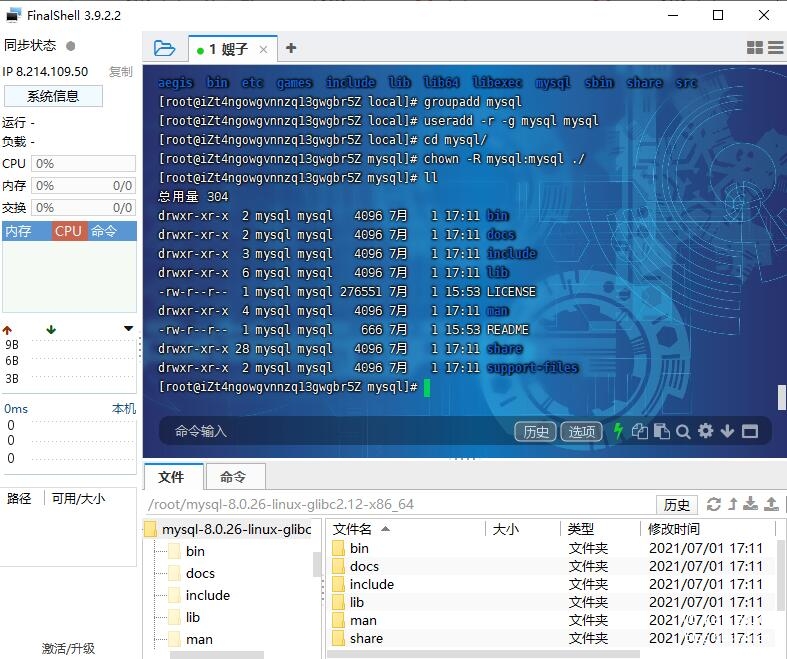Click the paste icon in terminal bar
The image size is (787, 659).
662,432
